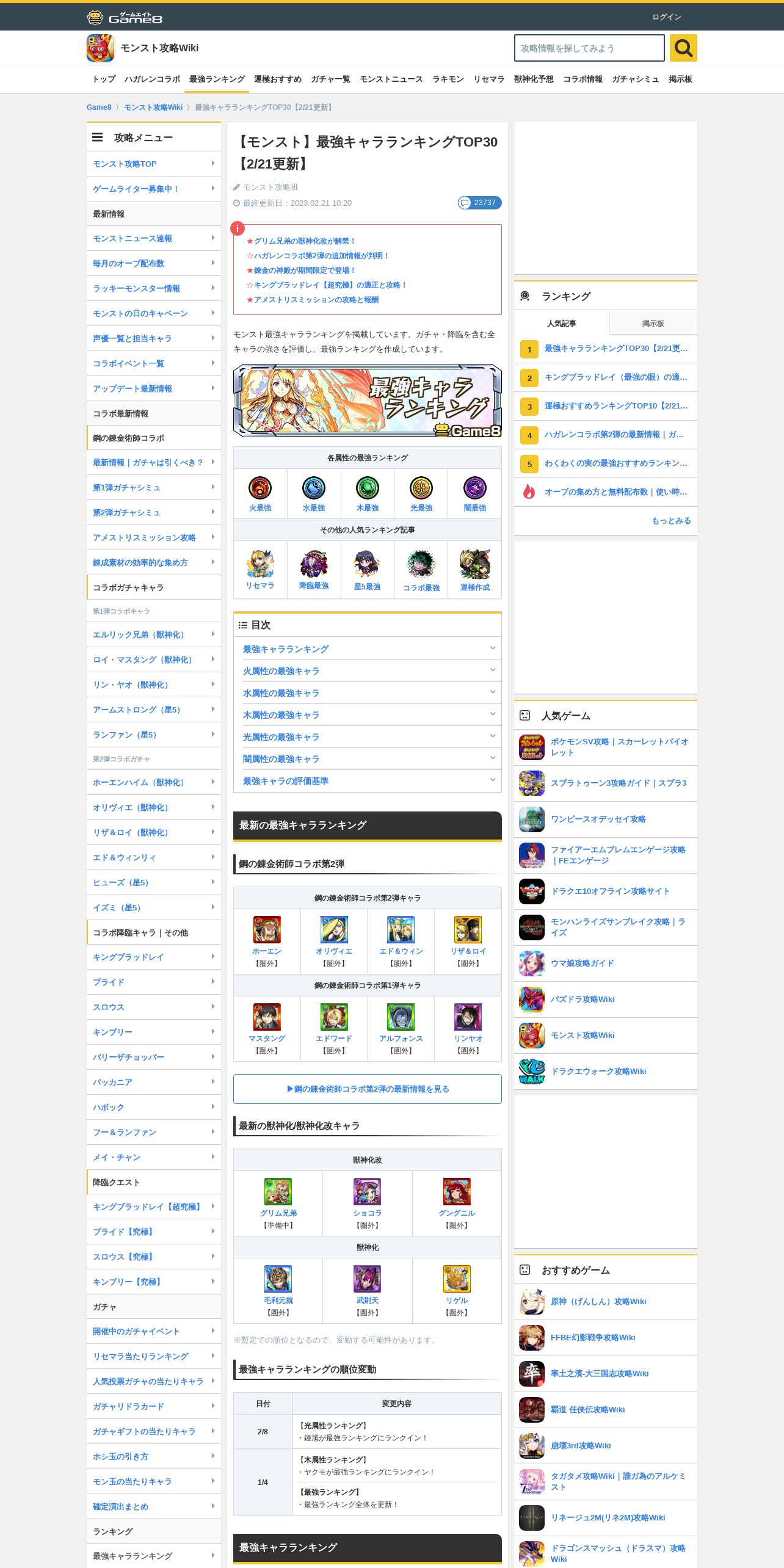784x1568 pixels.
Task: Open the 攻略メニュー hamburger menu
Action: 97,137
